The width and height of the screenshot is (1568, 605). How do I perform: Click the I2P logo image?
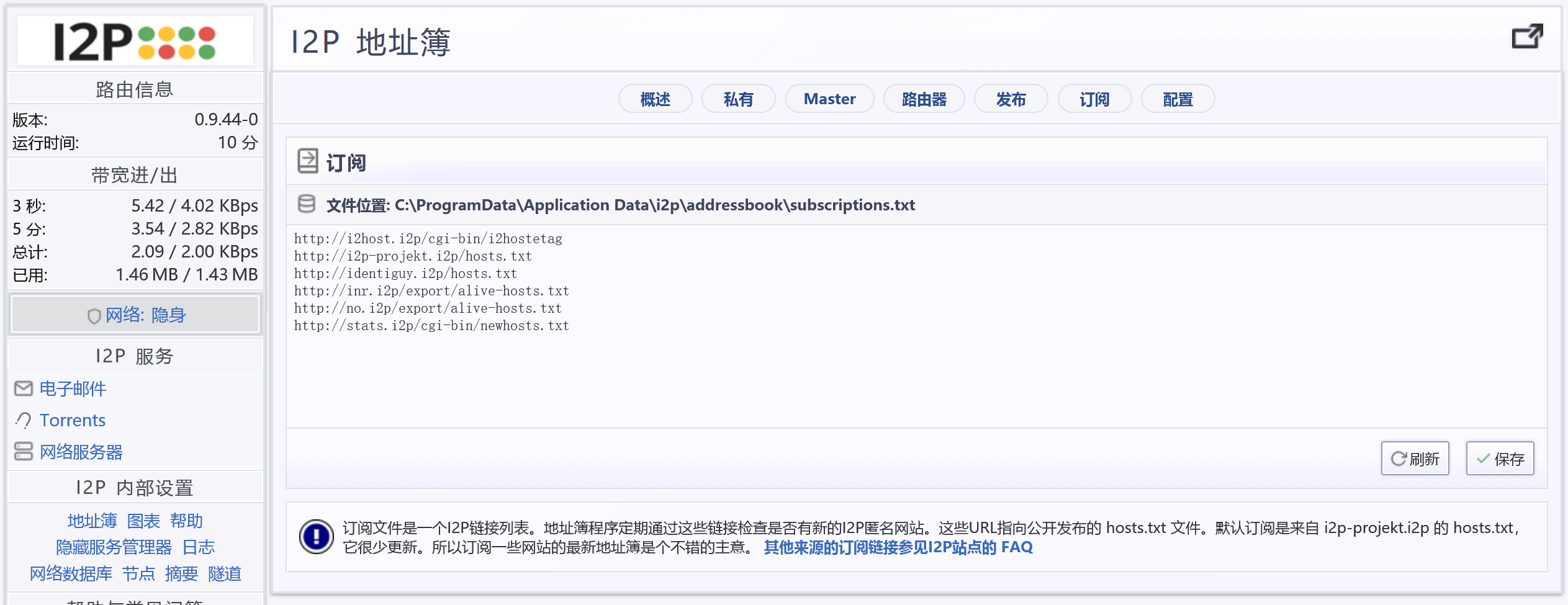tap(135, 42)
